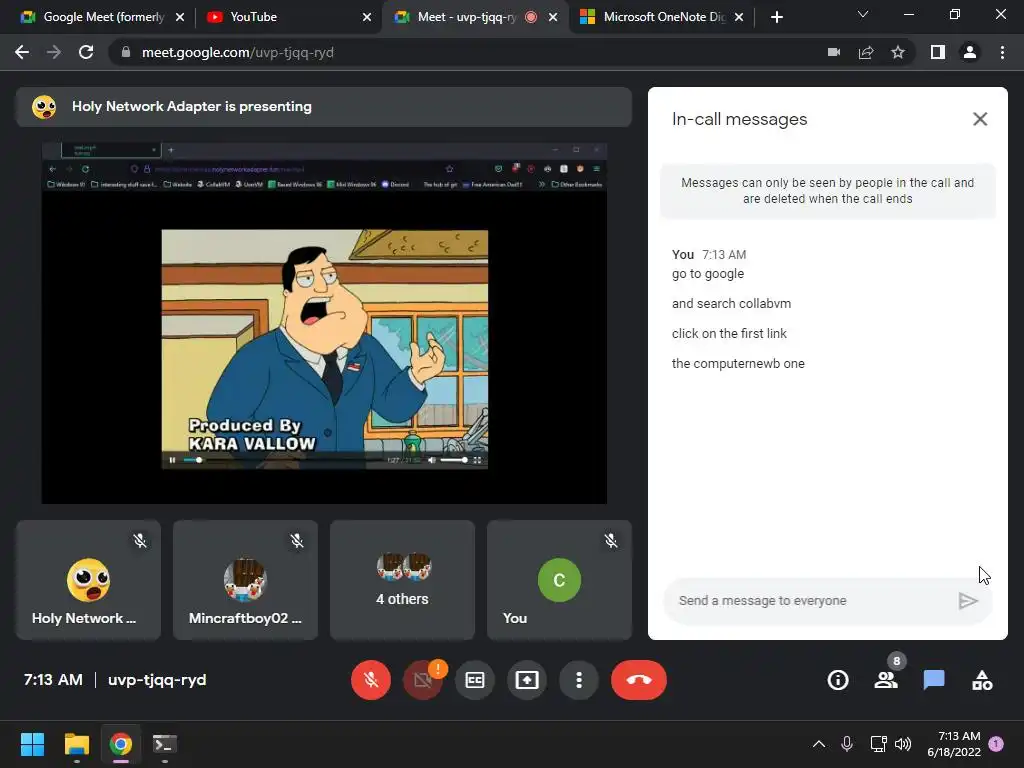This screenshot has height=768, width=1024.
Task: Open the 4 others tile
Action: [402, 580]
